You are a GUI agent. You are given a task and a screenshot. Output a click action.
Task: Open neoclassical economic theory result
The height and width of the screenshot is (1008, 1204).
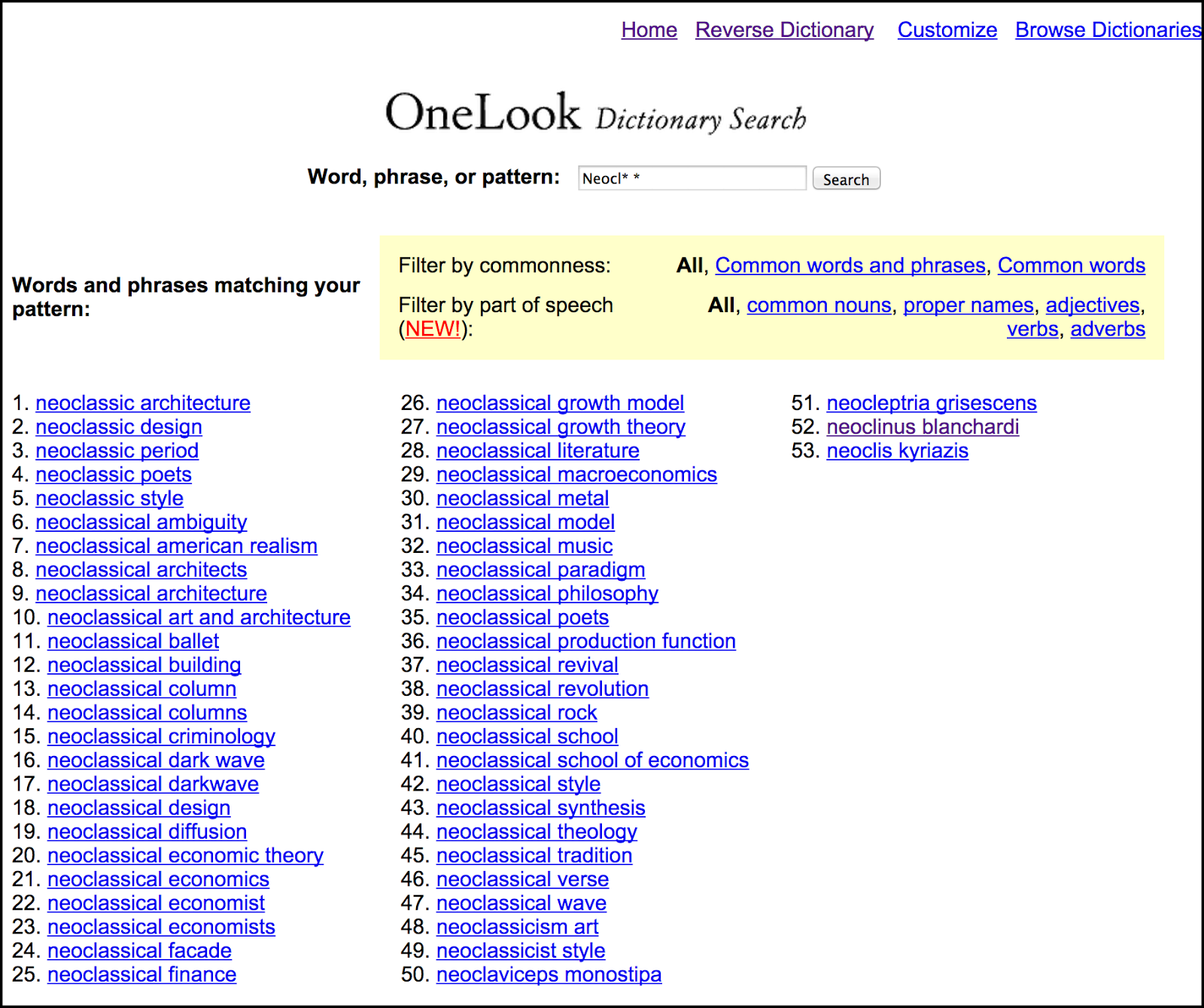point(185,856)
